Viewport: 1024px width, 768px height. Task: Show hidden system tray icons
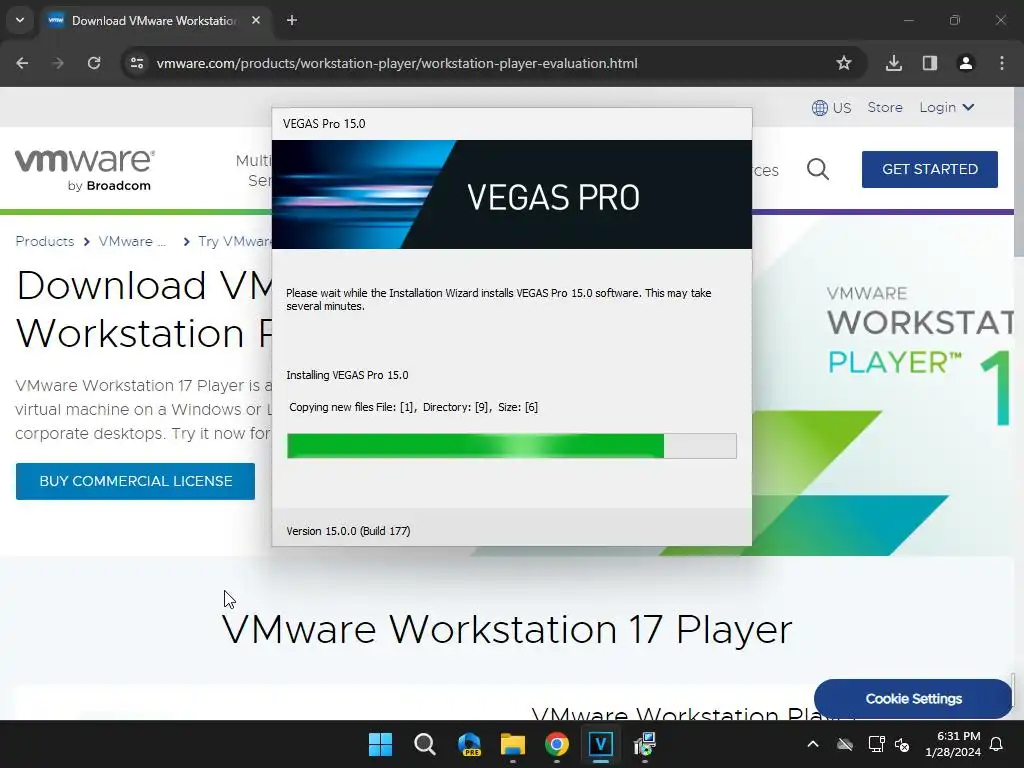812,744
